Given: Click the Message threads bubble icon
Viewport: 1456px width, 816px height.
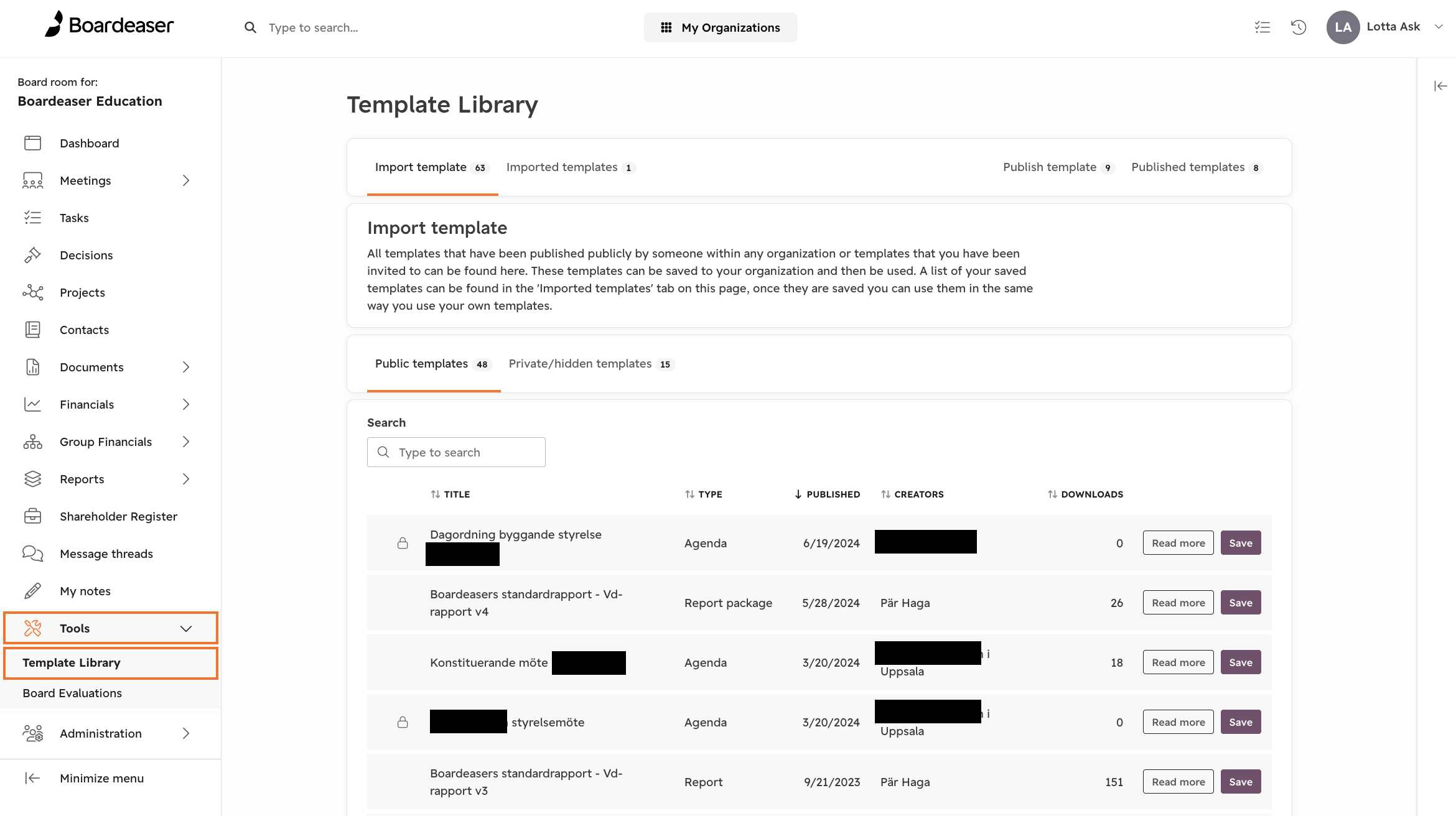Looking at the screenshot, I should (32, 554).
